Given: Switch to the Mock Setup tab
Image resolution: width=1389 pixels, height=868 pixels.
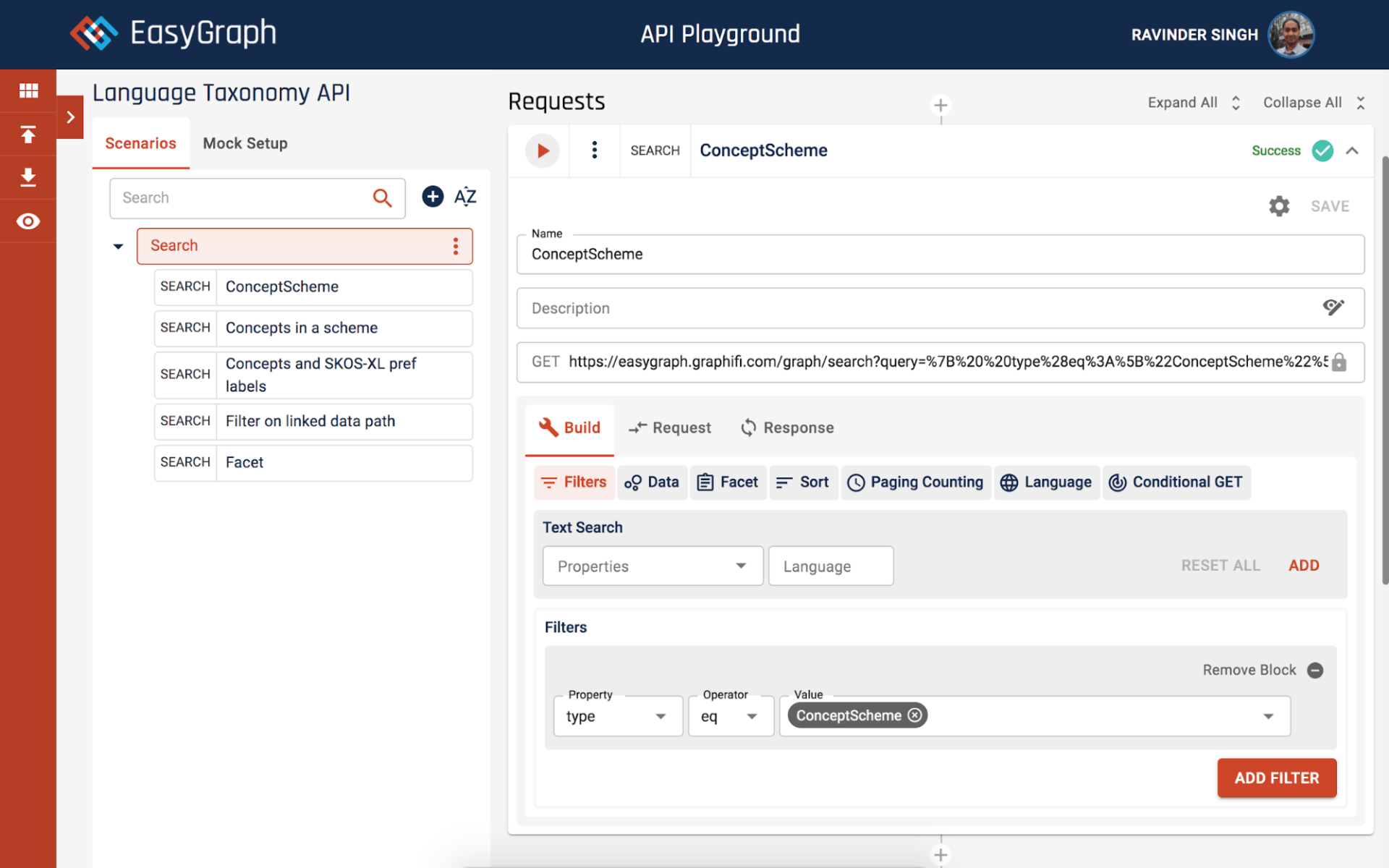Looking at the screenshot, I should (245, 143).
